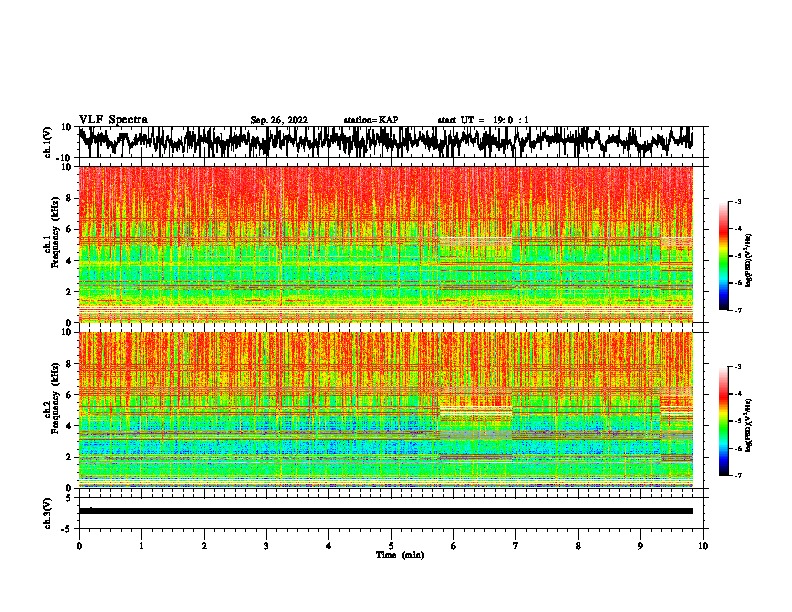Click the "-7" label on ch.2 color bar
The height and width of the screenshot is (612, 792).
pyautogui.click(x=738, y=476)
